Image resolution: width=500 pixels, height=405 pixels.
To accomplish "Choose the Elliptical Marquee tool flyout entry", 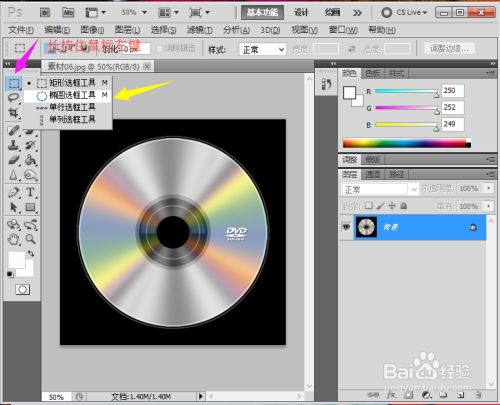I will tap(68, 95).
